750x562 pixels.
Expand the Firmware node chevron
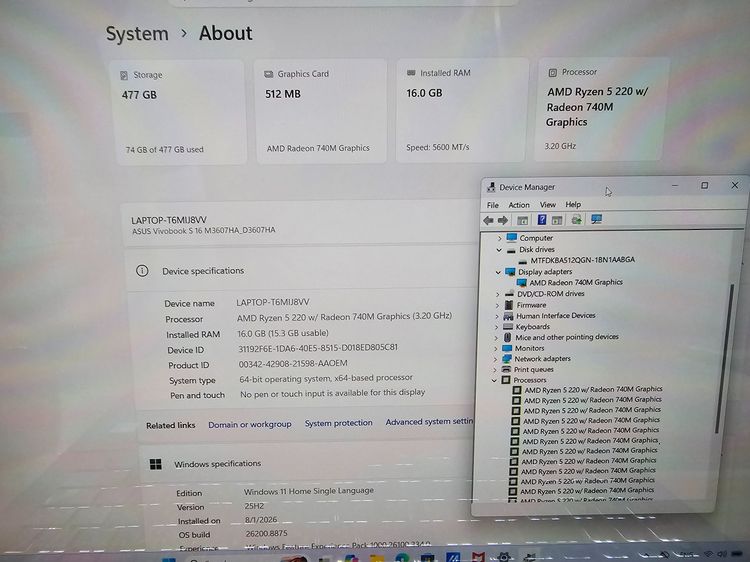[497, 305]
